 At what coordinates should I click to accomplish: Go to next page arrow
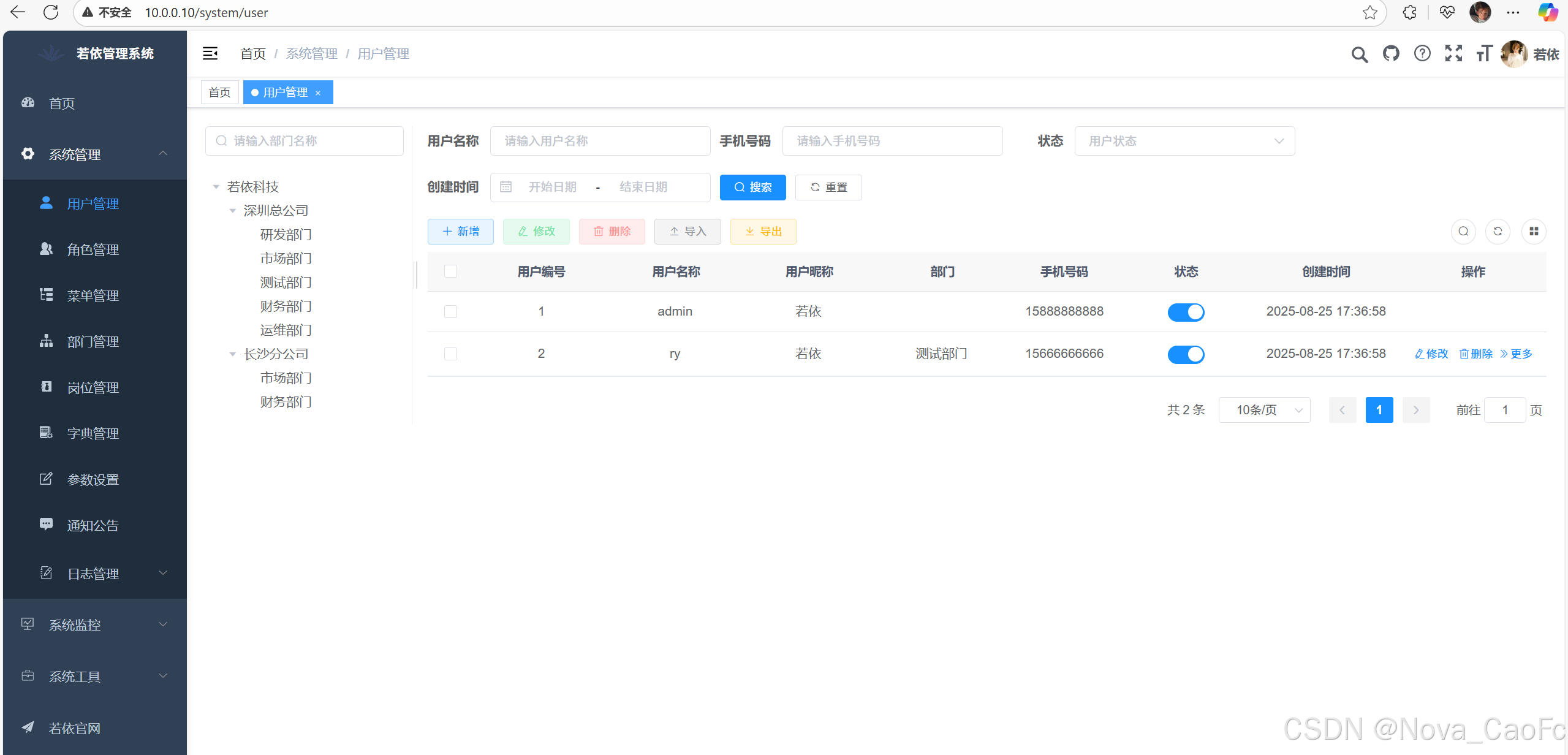(x=1416, y=410)
